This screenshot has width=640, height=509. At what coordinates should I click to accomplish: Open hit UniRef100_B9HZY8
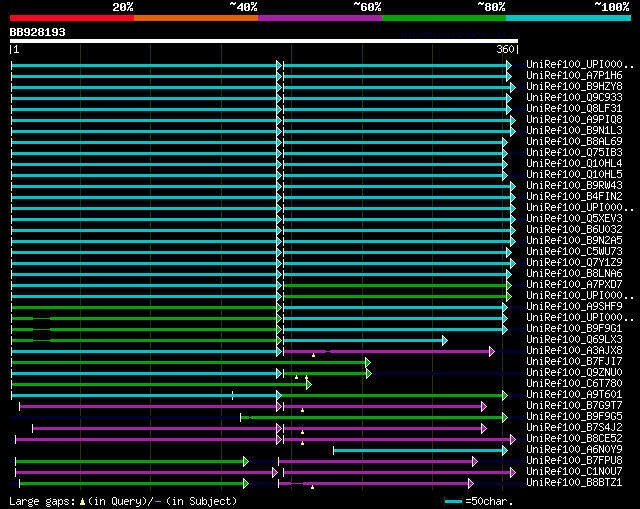pos(574,87)
